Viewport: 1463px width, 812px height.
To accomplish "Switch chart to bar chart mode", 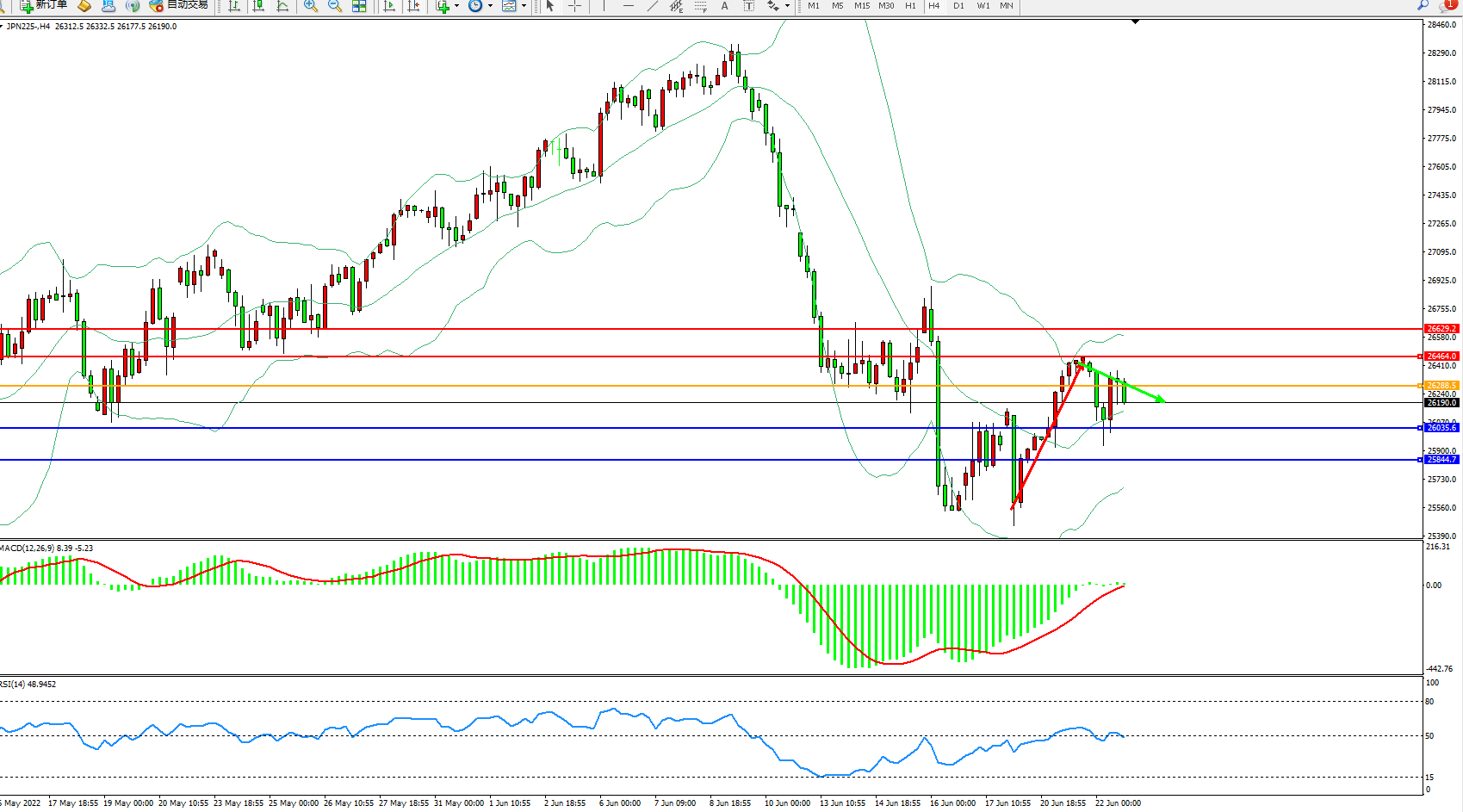I will pyautogui.click(x=233, y=6).
